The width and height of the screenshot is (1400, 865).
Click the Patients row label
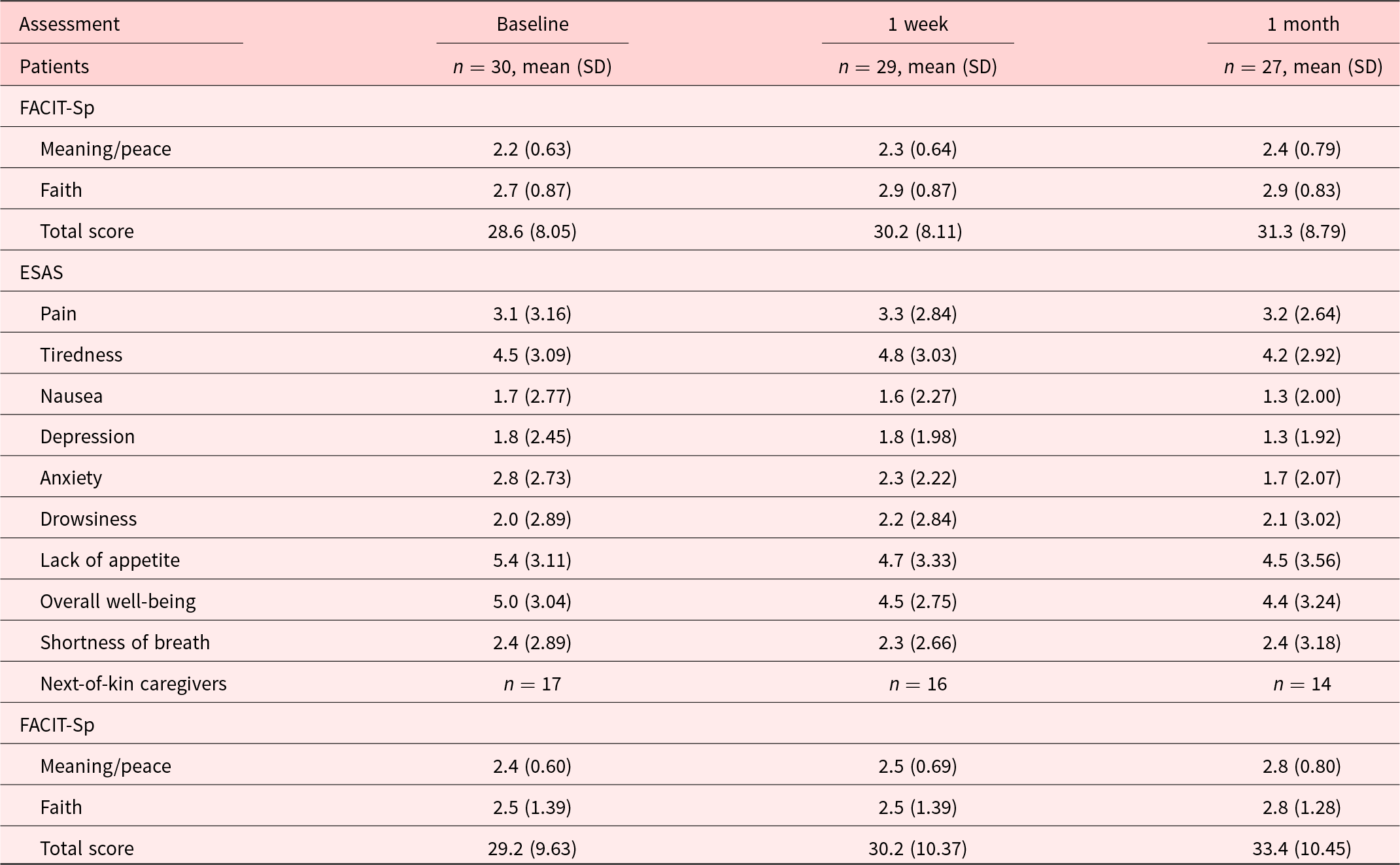coord(54,67)
